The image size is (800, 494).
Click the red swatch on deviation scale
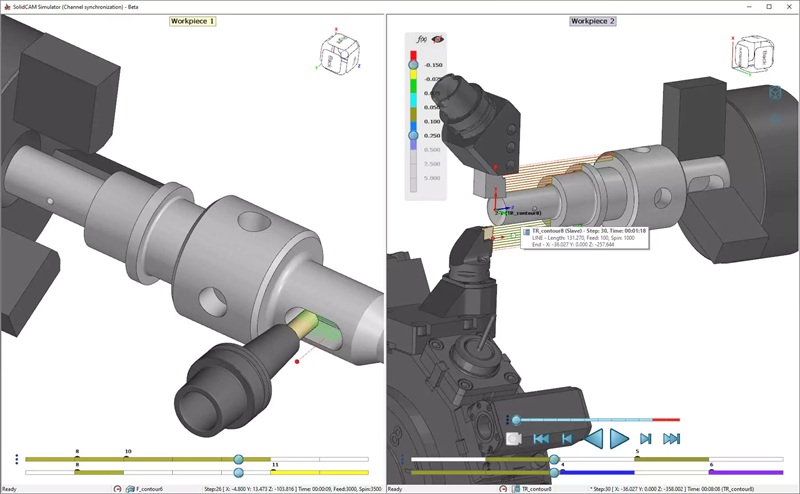(413, 54)
